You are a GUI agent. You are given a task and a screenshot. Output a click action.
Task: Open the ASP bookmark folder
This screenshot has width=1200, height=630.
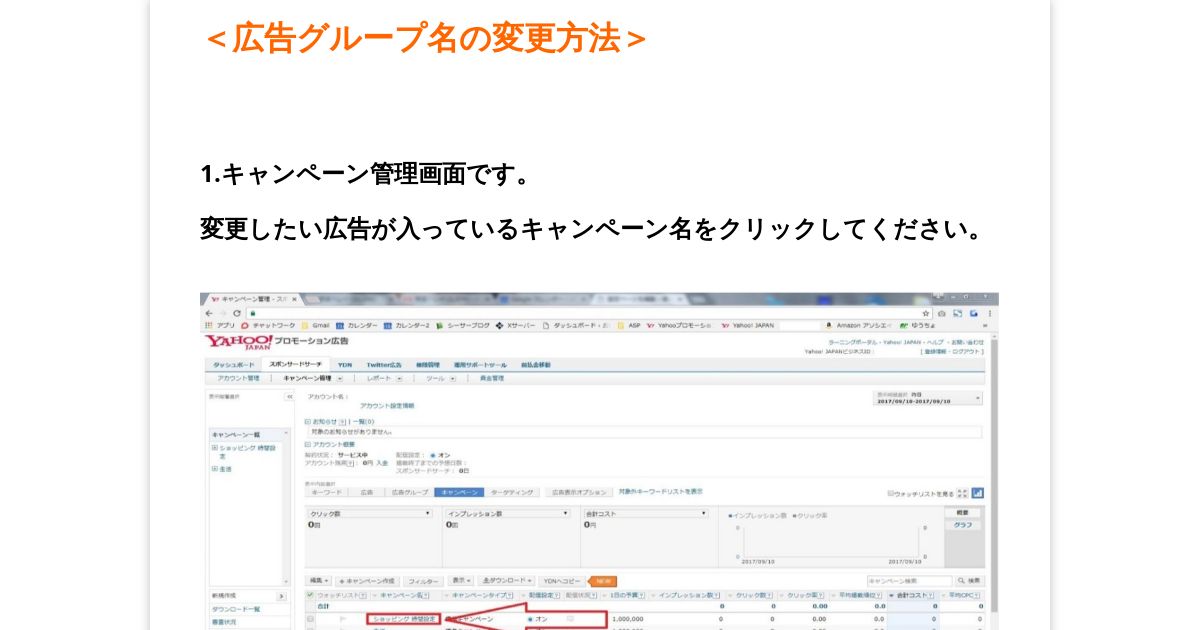629,325
